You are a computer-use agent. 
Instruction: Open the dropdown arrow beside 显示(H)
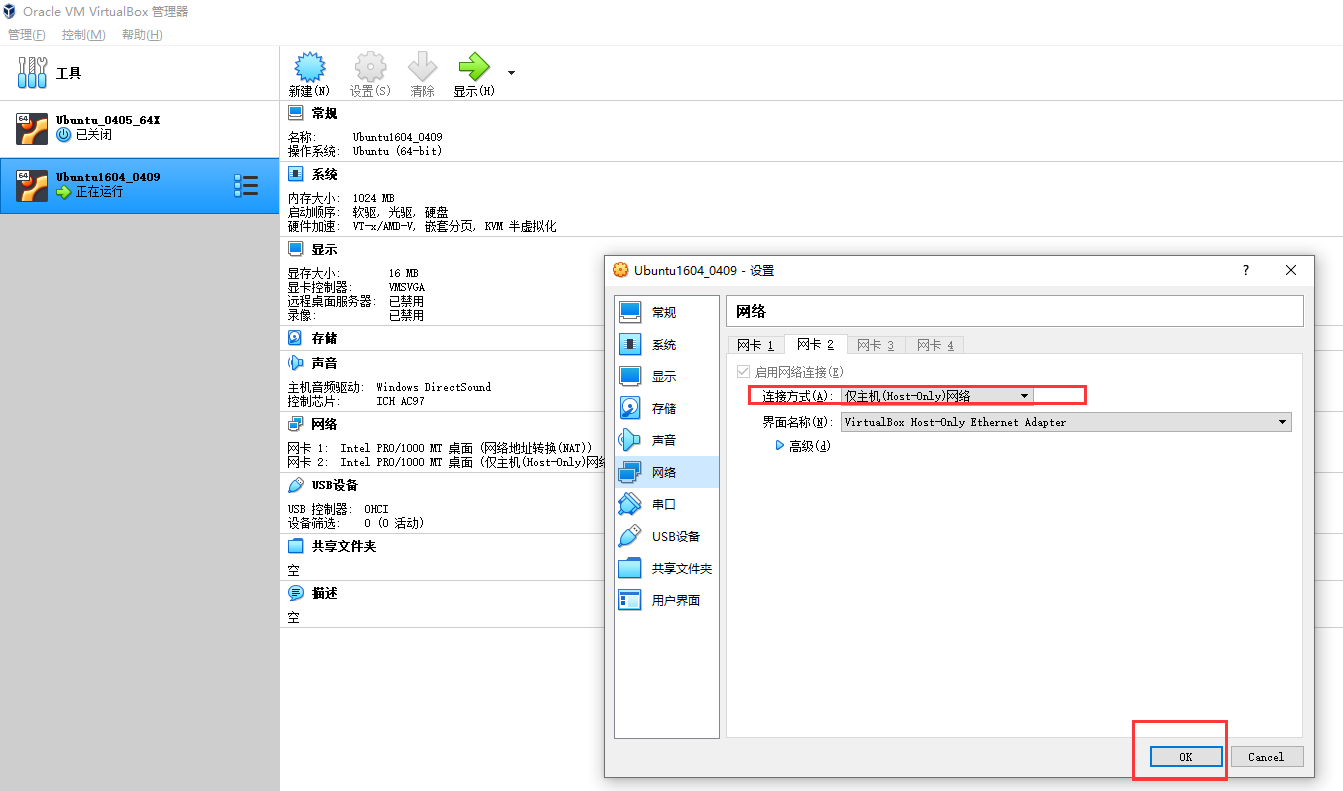(x=511, y=73)
